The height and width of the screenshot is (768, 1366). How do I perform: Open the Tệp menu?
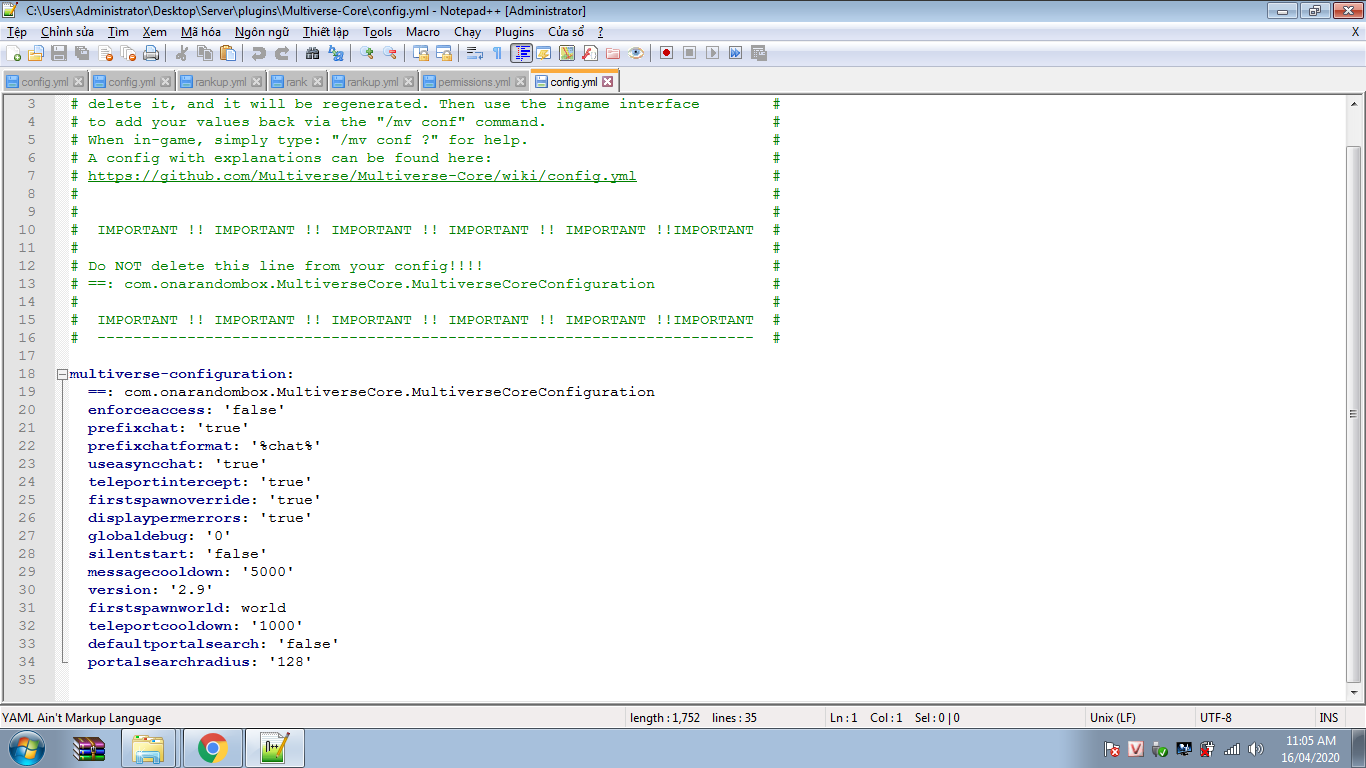point(17,32)
